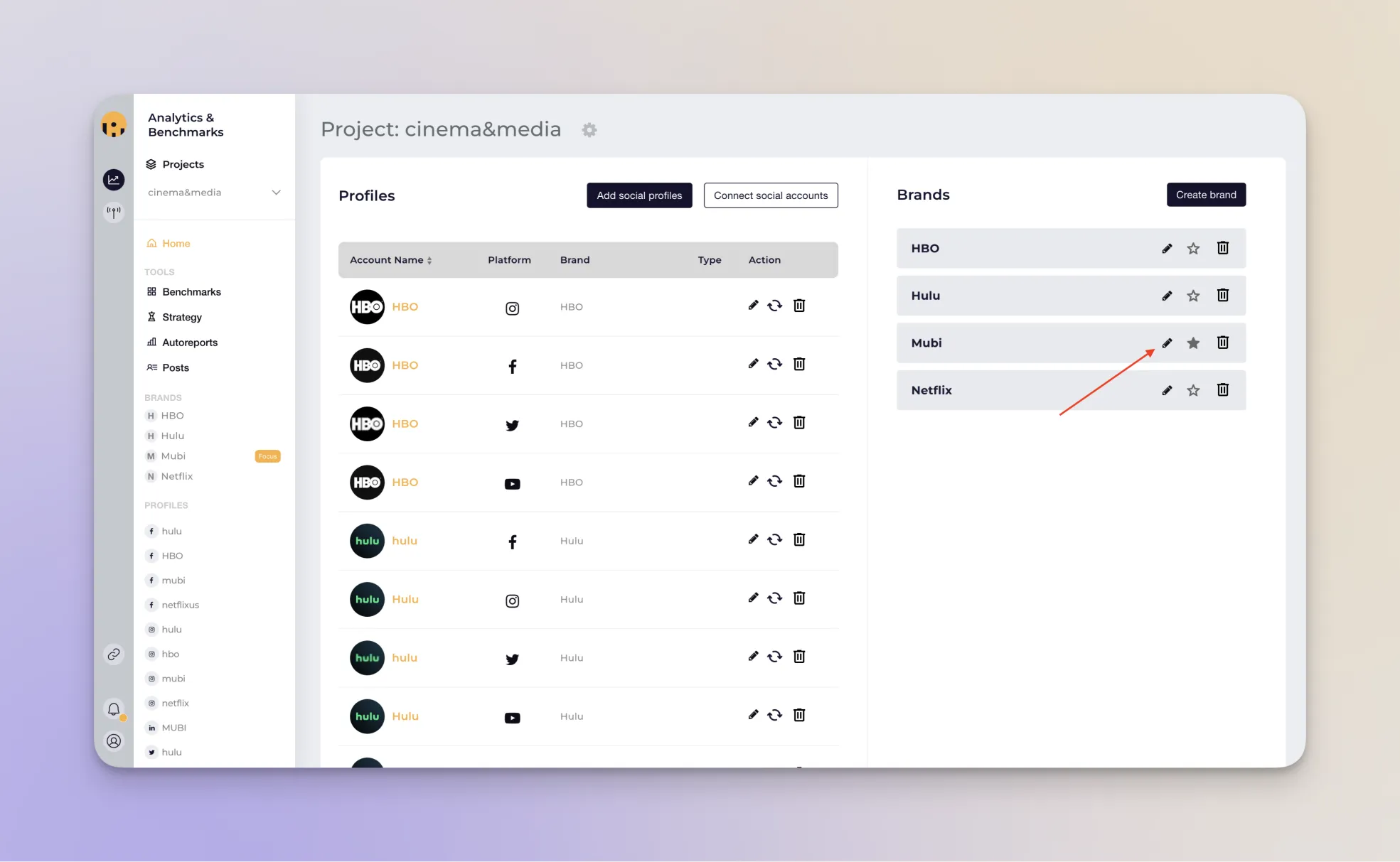The width and height of the screenshot is (1400, 862).
Task: Edit the Hulu brand
Action: tap(1167, 296)
